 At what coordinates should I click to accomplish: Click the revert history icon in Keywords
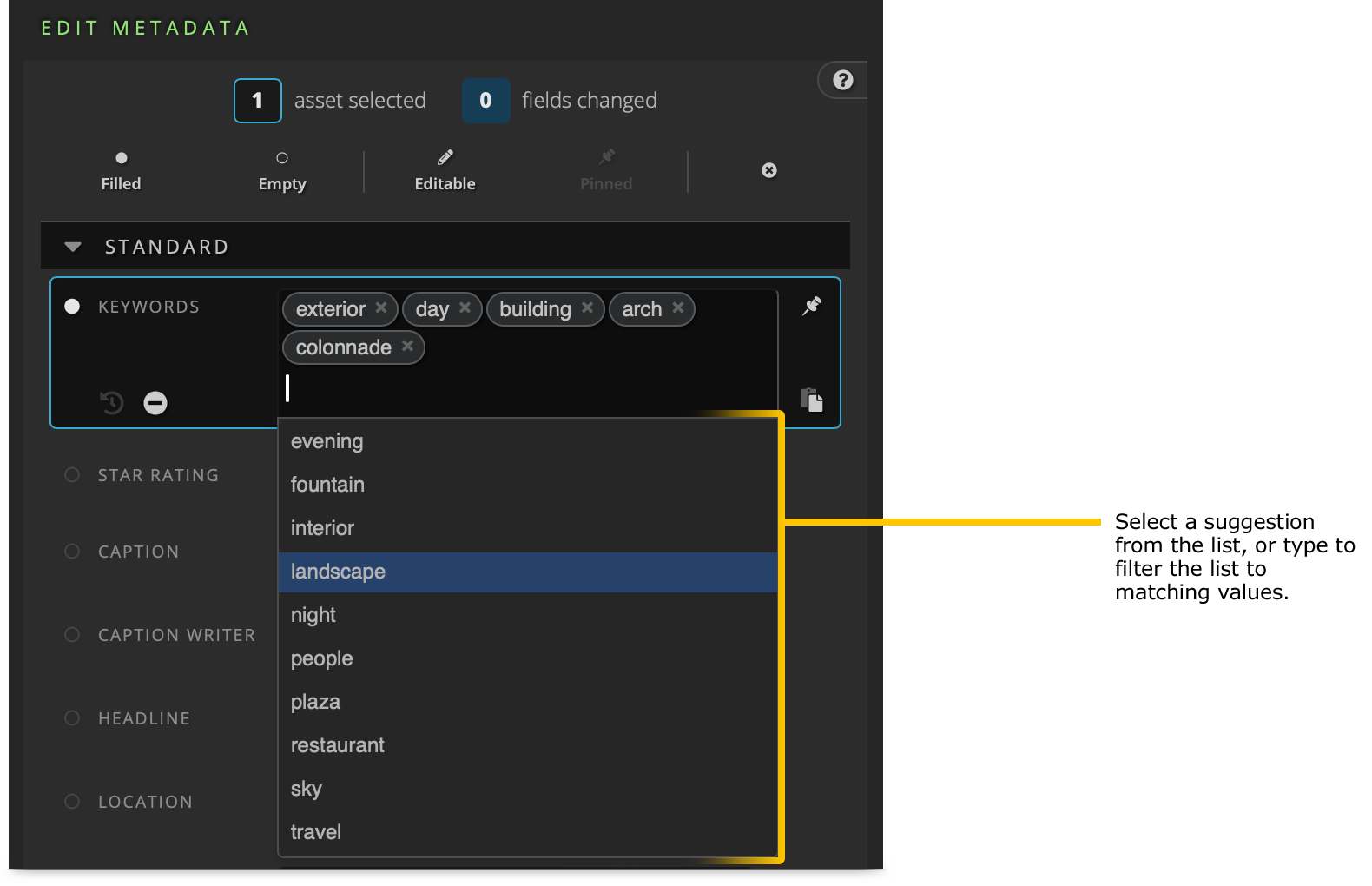(112, 403)
